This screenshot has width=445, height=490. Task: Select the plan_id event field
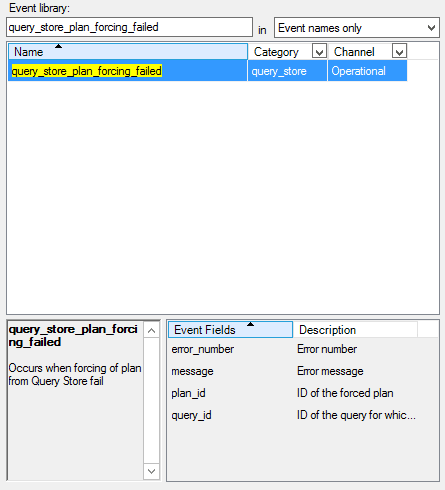point(188,393)
